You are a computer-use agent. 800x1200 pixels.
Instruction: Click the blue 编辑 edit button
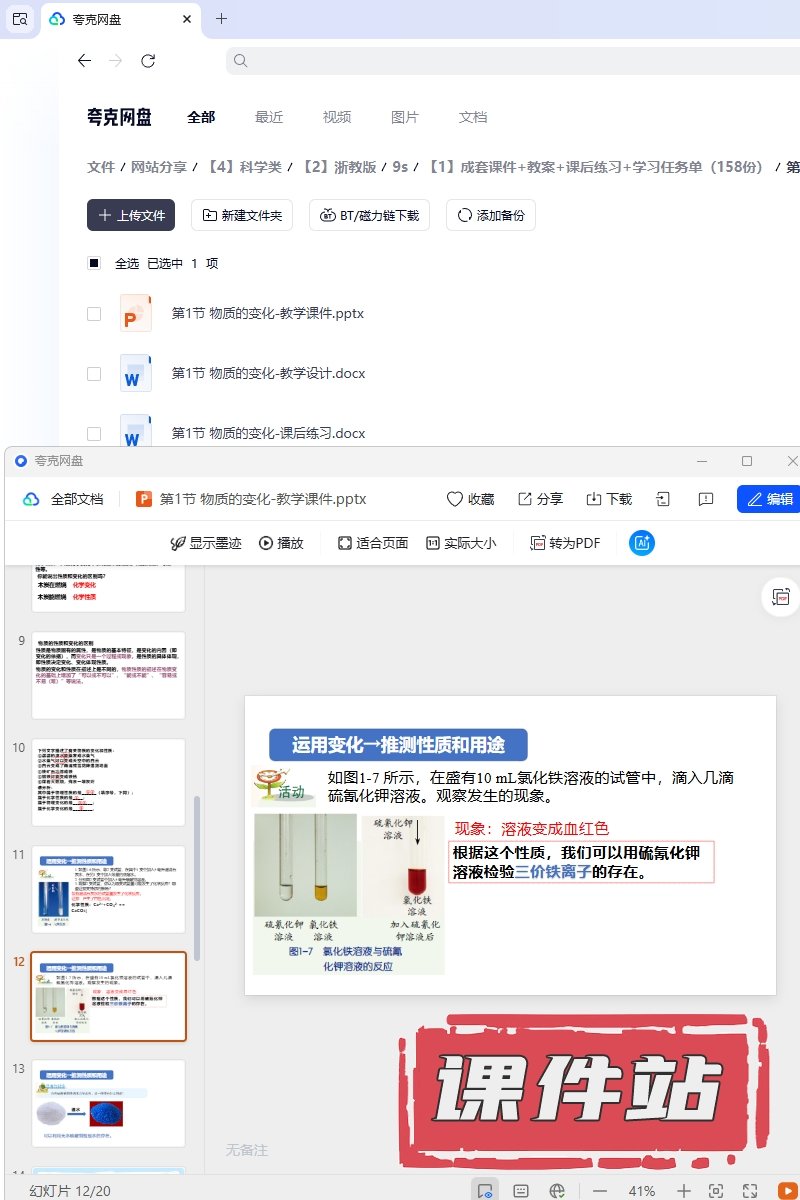[768, 499]
